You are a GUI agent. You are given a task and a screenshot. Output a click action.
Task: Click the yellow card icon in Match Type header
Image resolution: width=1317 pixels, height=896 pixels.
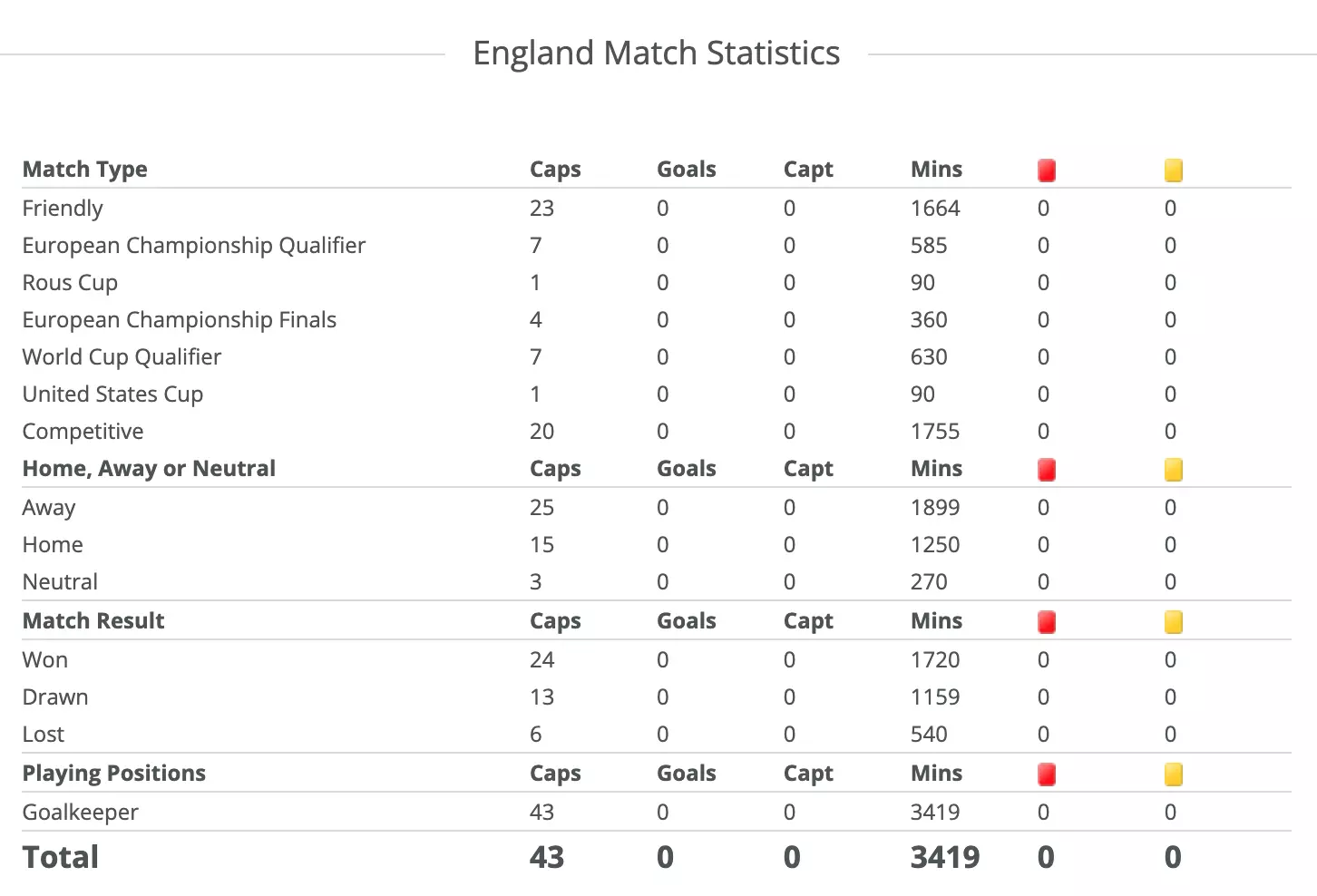click(x=1174, y=170)
